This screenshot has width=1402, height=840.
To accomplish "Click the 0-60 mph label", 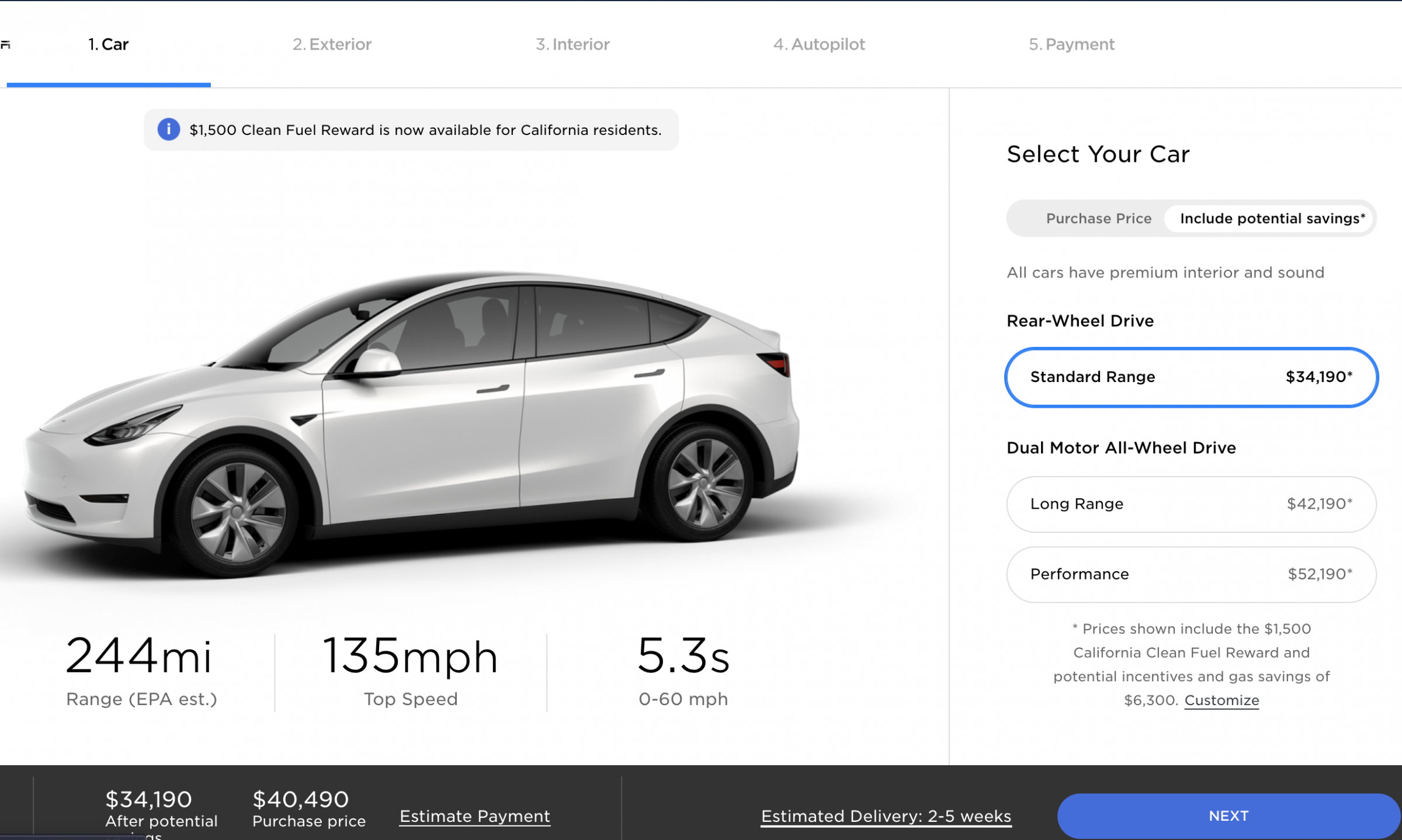I will click(x=683, y=699).
